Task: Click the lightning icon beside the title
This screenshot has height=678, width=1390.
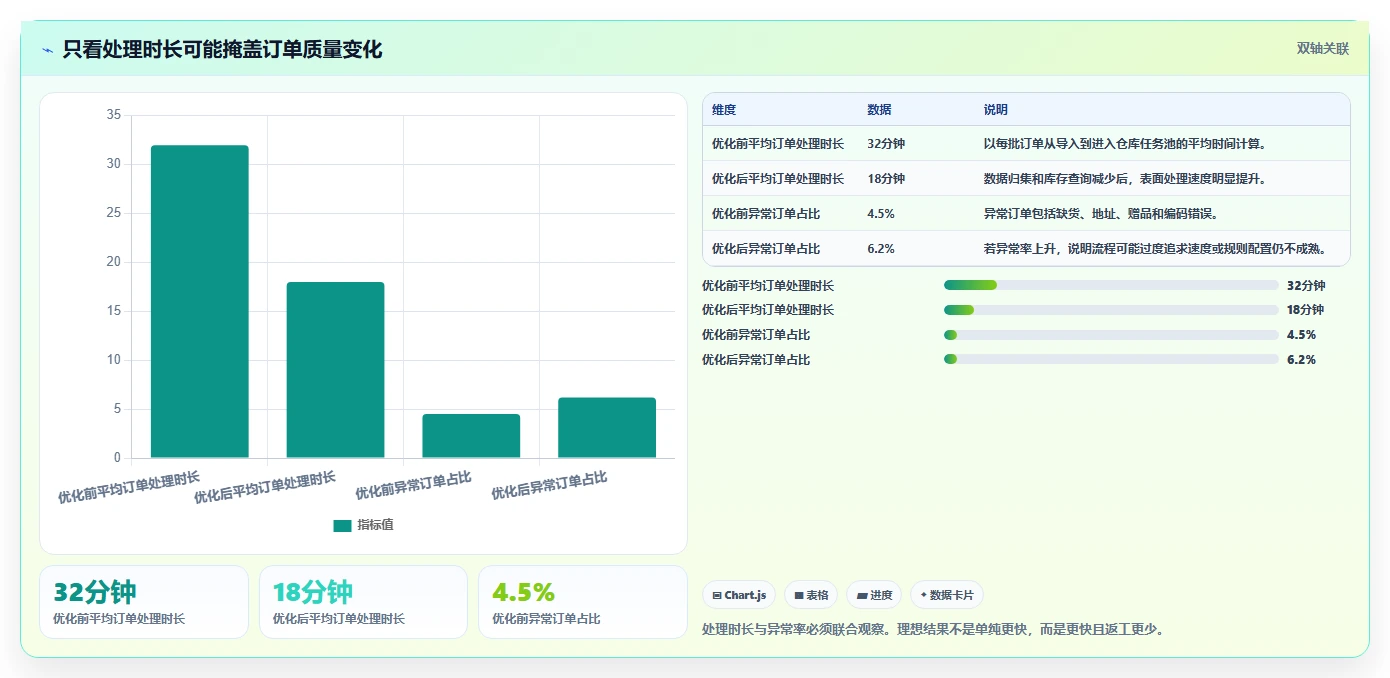Action: point(48,50)
